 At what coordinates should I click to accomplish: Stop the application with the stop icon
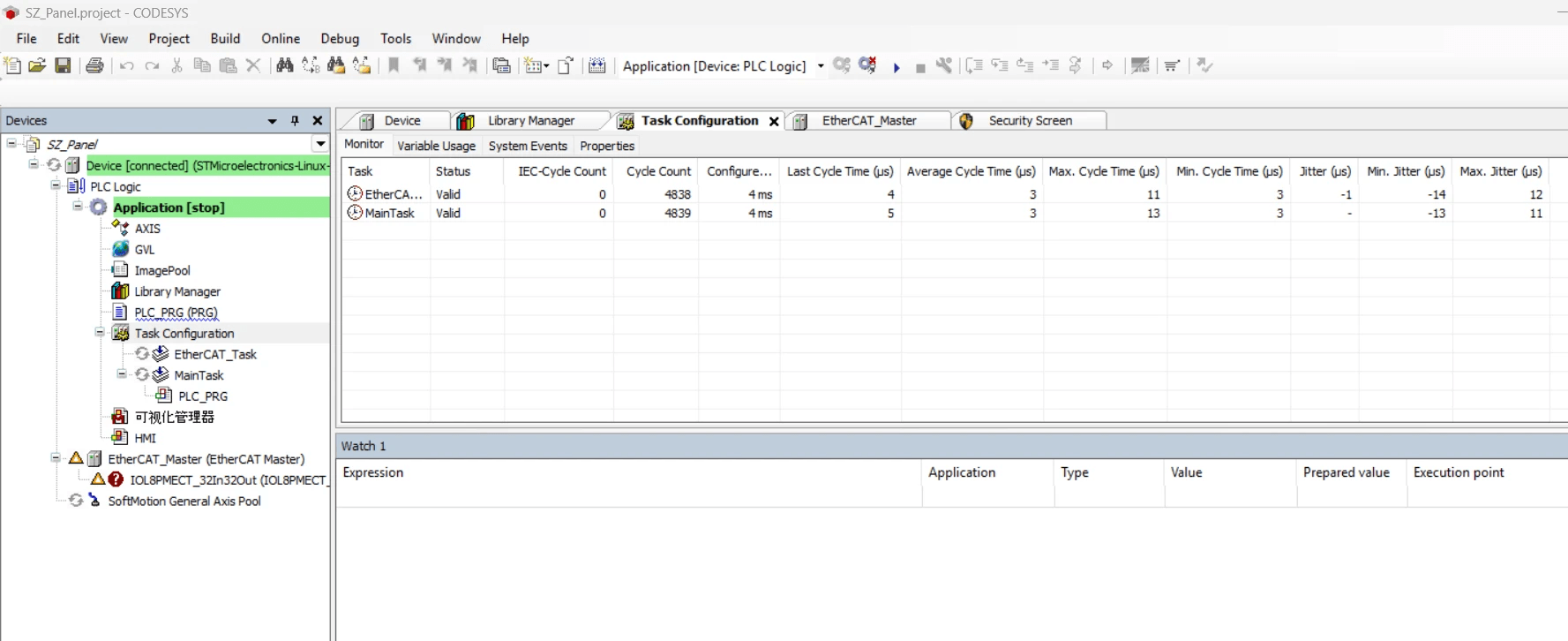point(920,68)
